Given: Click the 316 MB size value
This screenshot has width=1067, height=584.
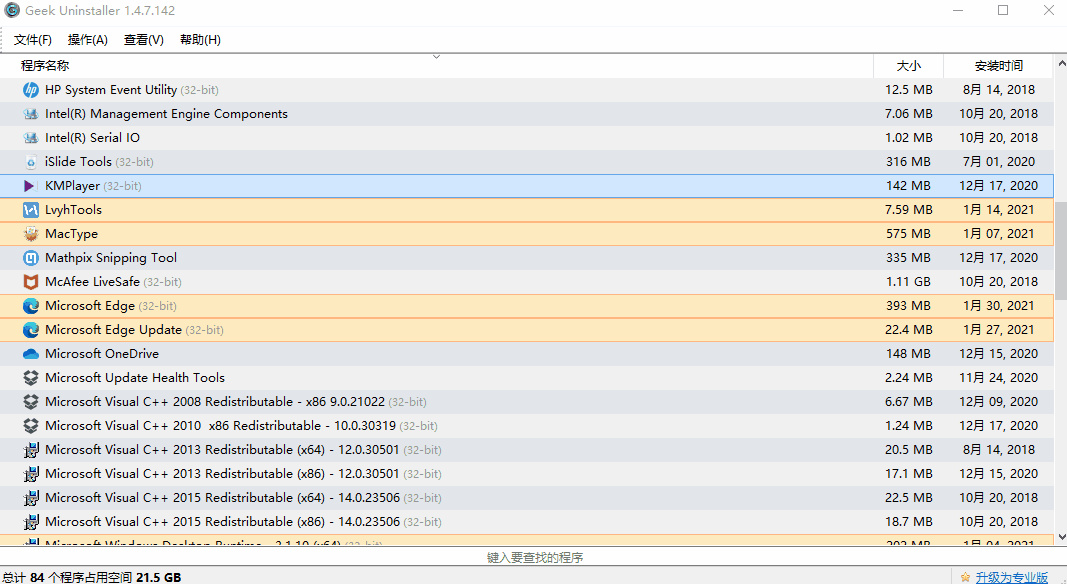Looking at the screenshot, I should (x=908, y=162).
